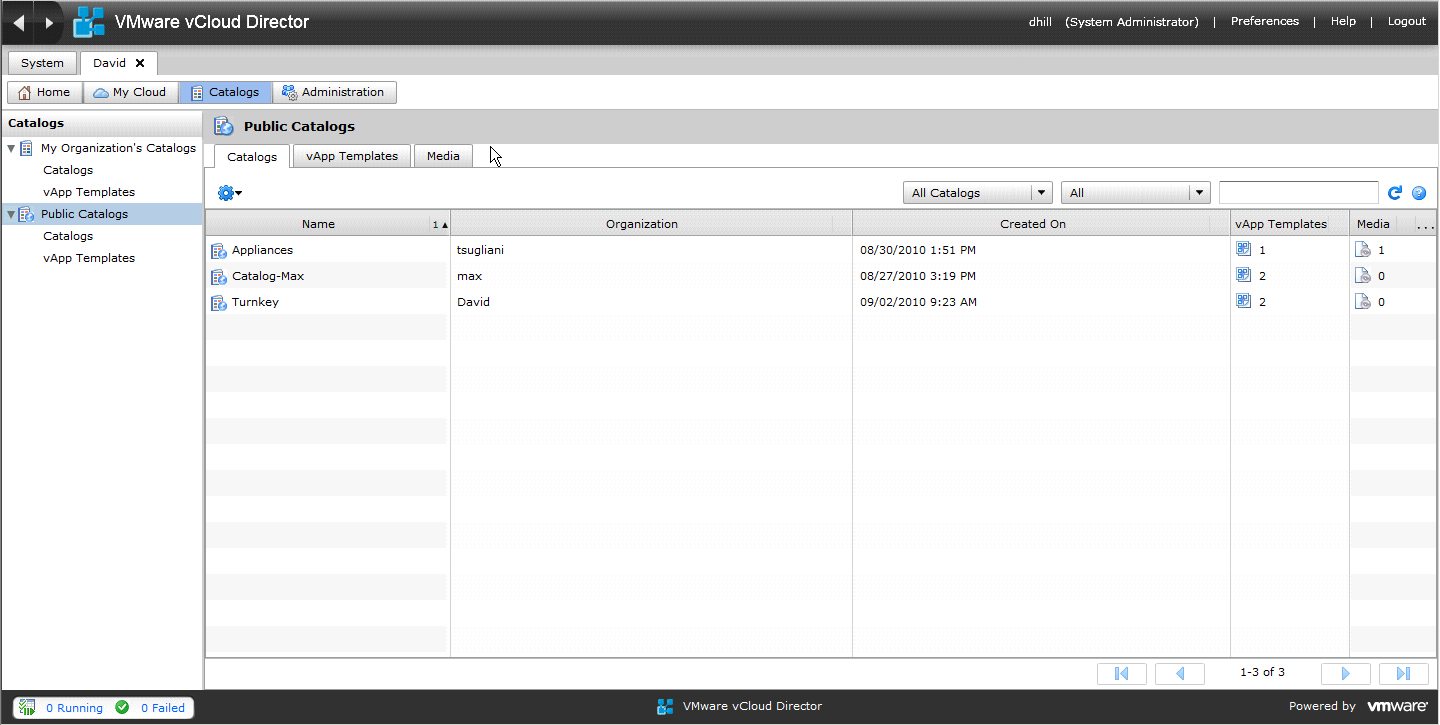
Task: Click the Turnkey catalog icon
Action: [x=219, y=303]
